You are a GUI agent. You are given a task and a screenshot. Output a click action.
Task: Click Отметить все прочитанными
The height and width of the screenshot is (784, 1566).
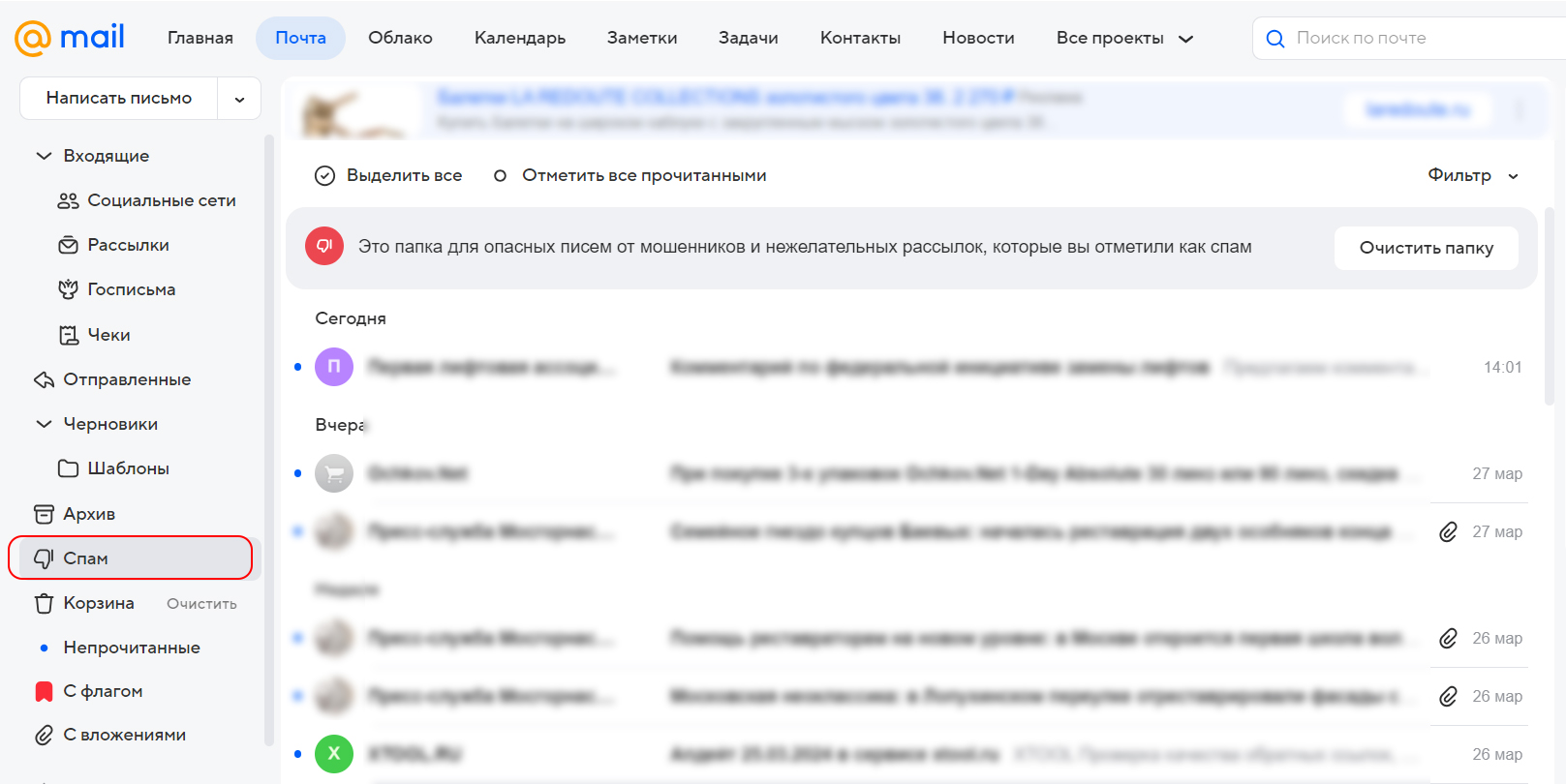(644, 175)
